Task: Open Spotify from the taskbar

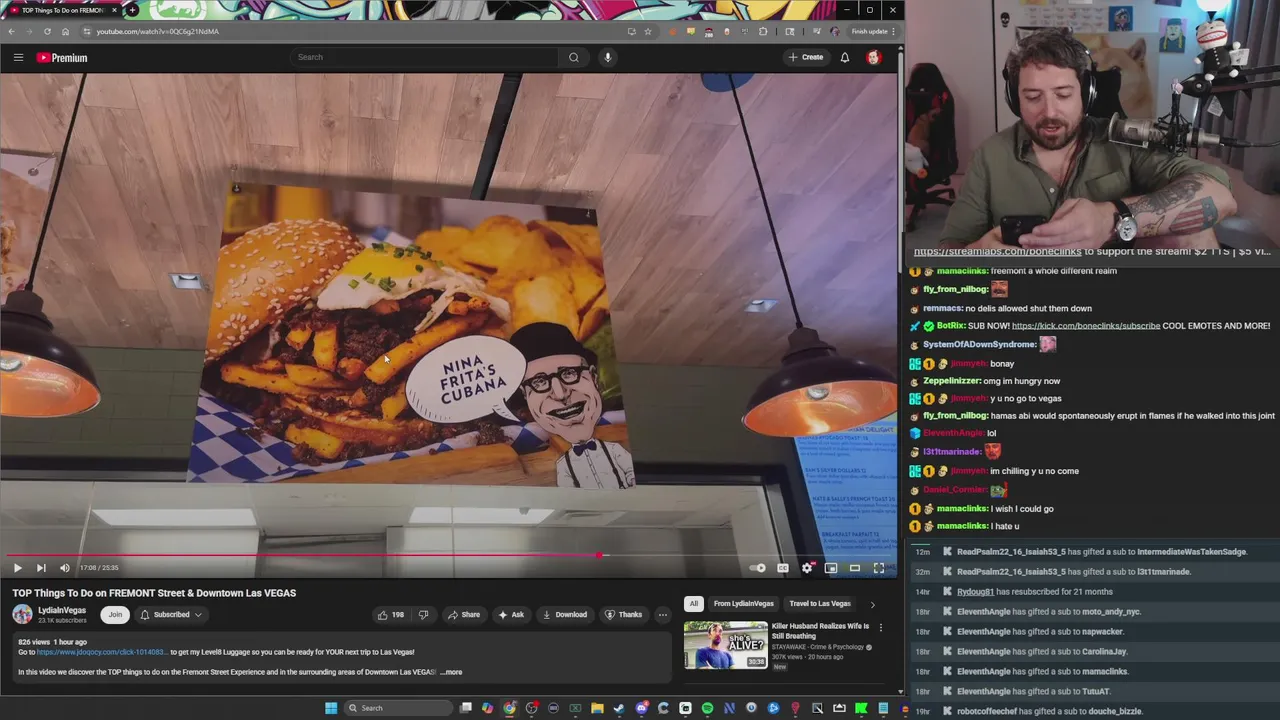Action: pos(707,708)
